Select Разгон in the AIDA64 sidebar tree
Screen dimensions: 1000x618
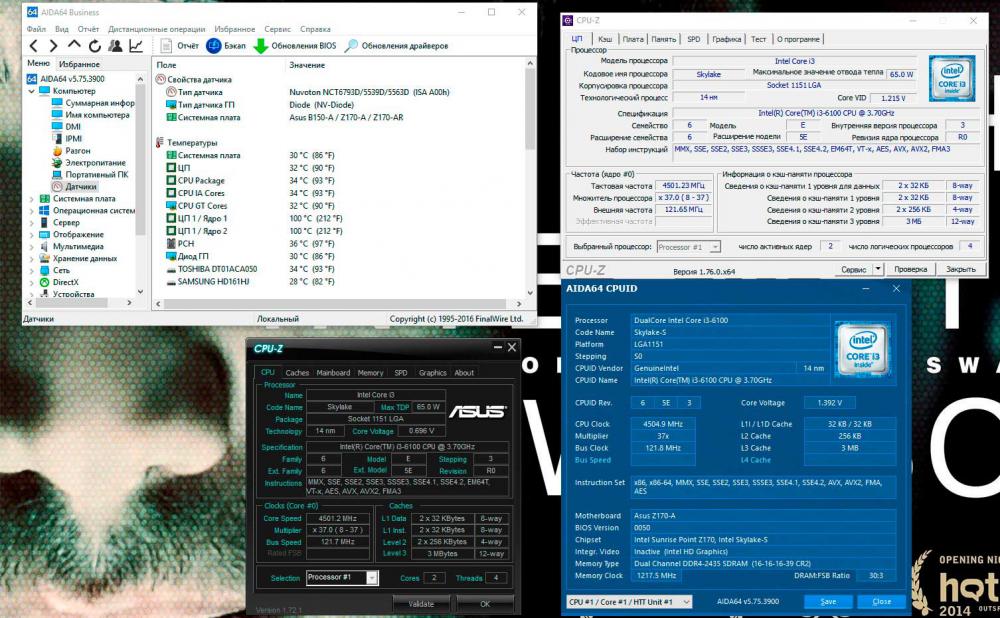pos(76,152)
